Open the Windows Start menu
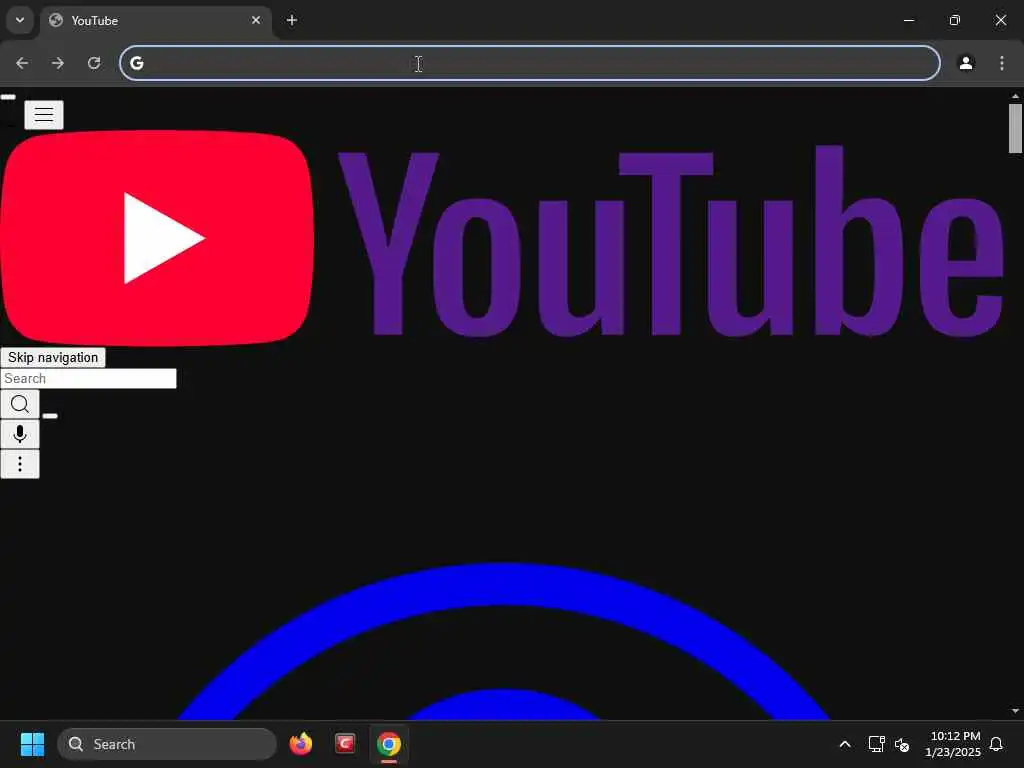Screen dimensions: 1024x768 point(32,744)
